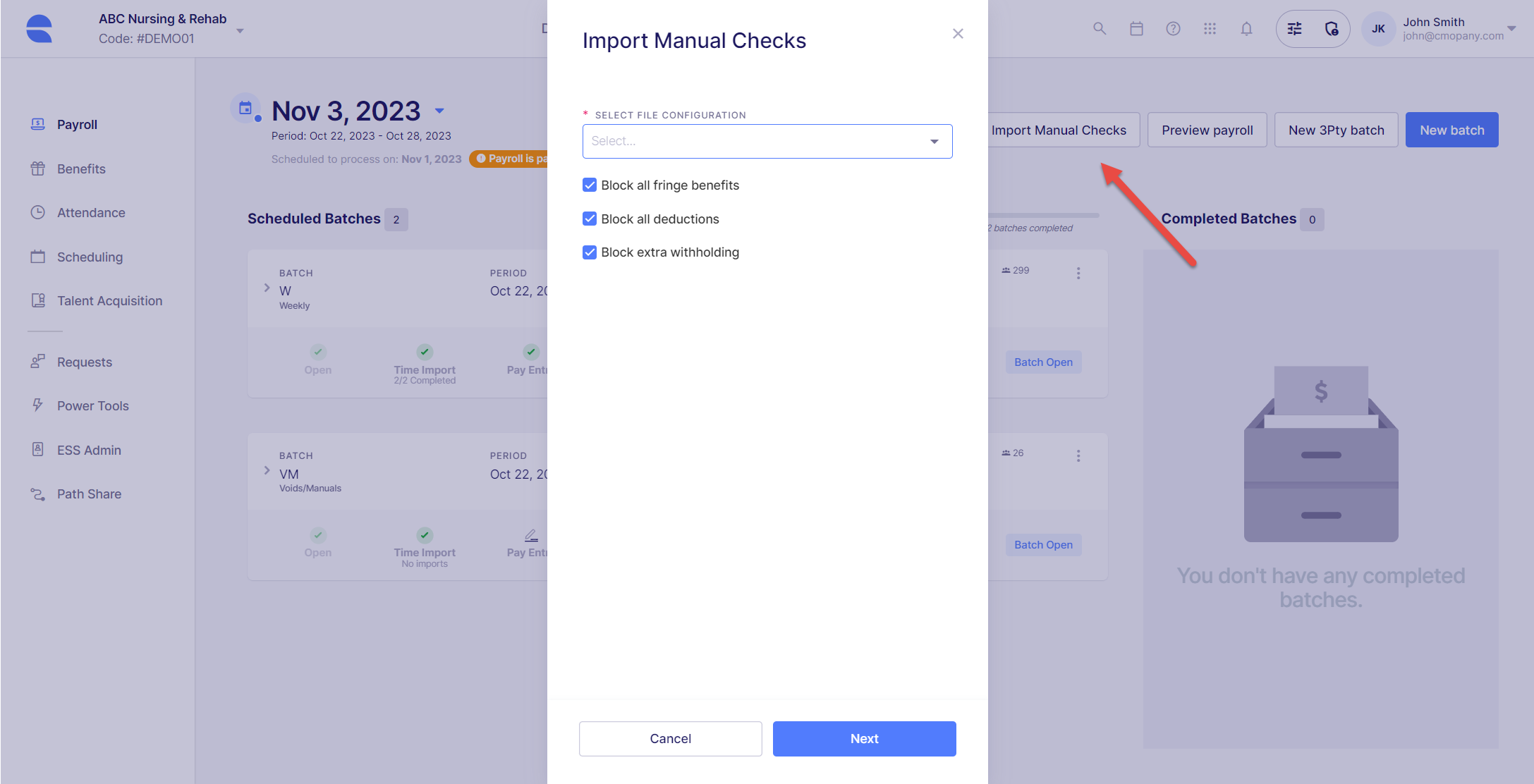Click the notifications bell icon
Screen dimensions: 1534x784
1246,29
